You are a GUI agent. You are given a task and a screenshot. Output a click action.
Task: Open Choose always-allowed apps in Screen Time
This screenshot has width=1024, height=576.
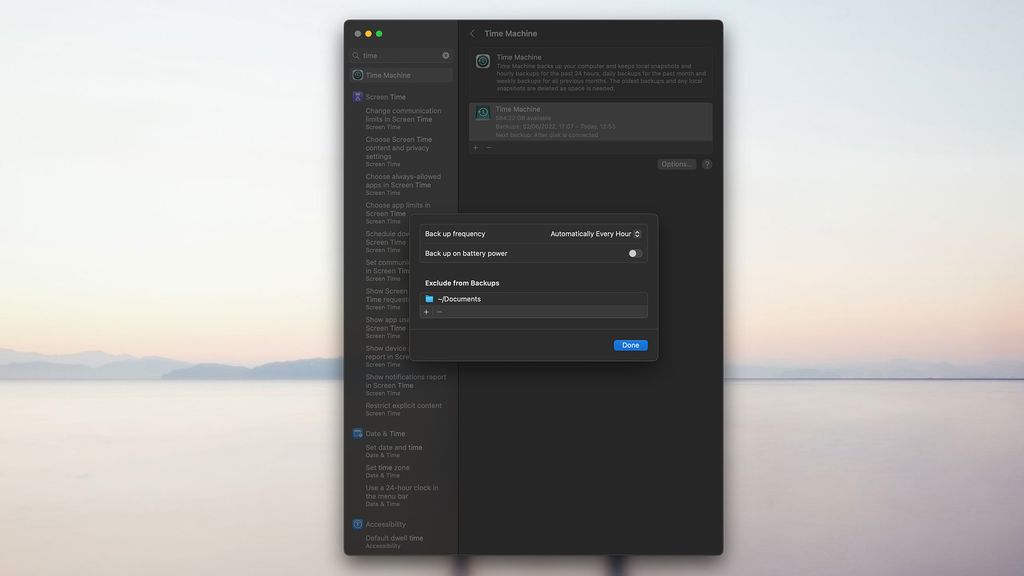click(405, 184)
